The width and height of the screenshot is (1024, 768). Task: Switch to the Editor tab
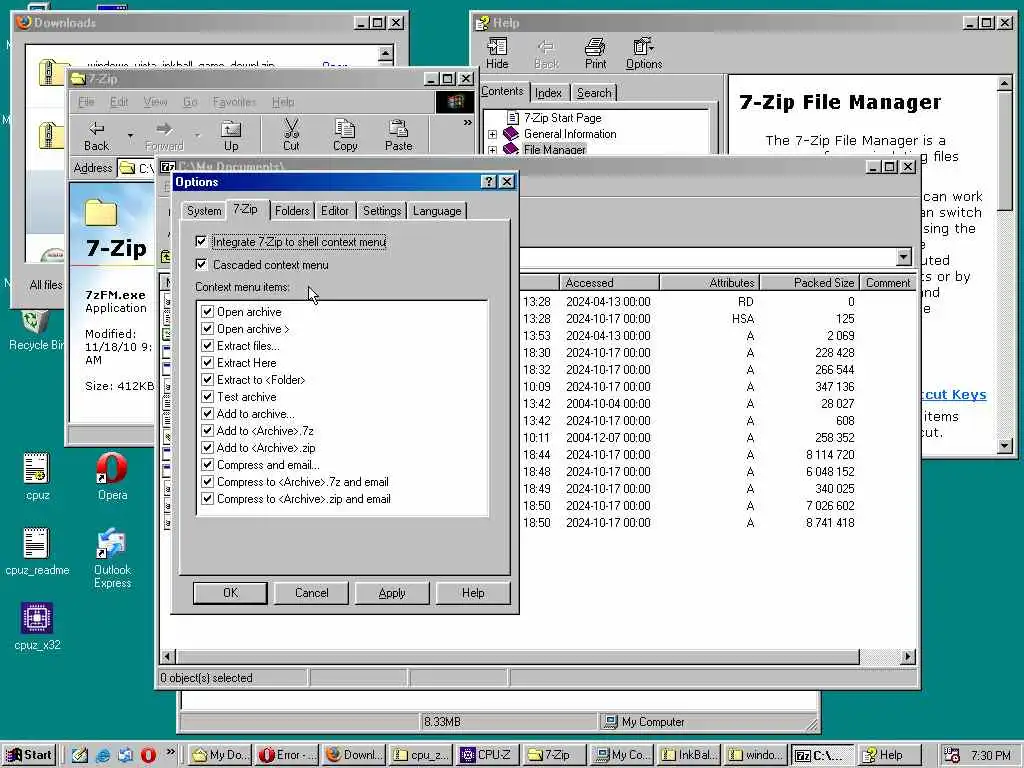coord(334,211)
